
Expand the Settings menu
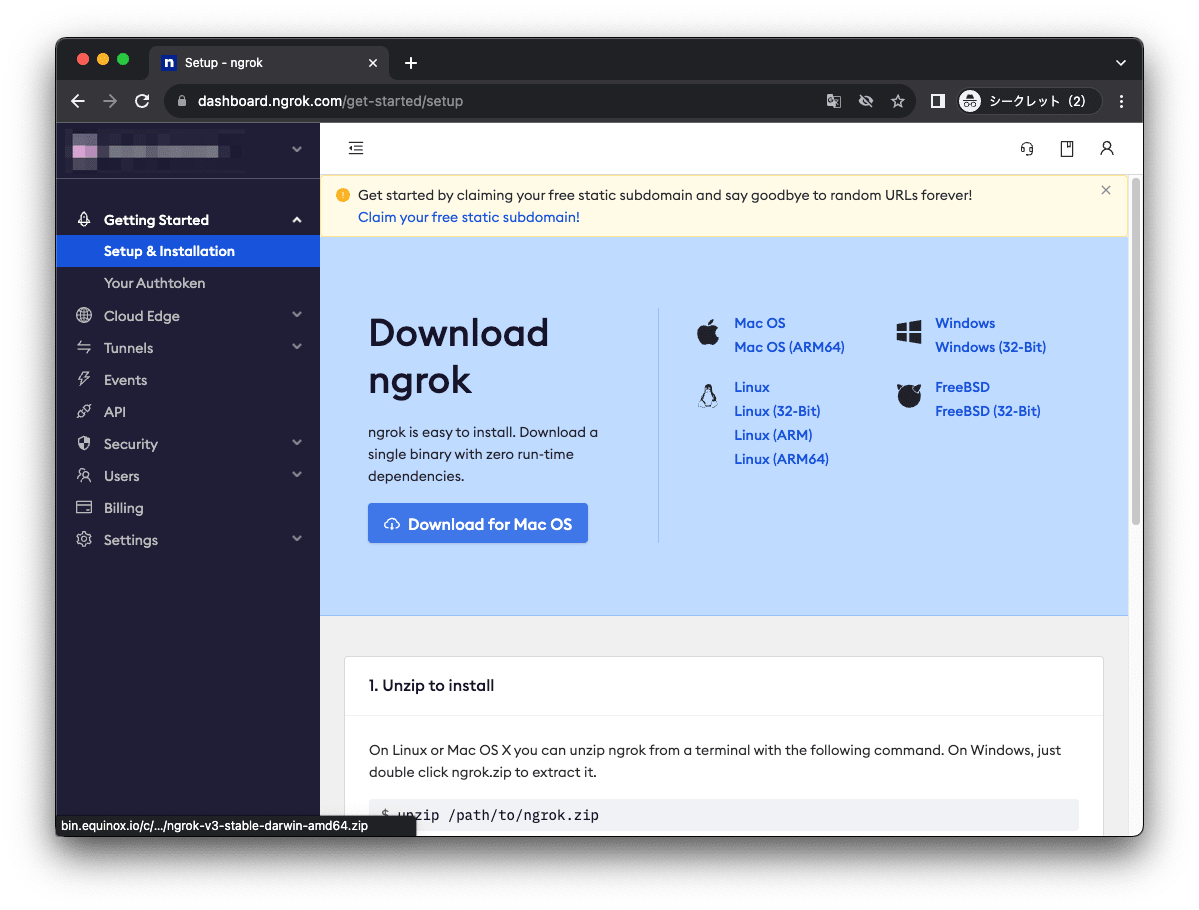pyautogui.click(x=188, y=540)
